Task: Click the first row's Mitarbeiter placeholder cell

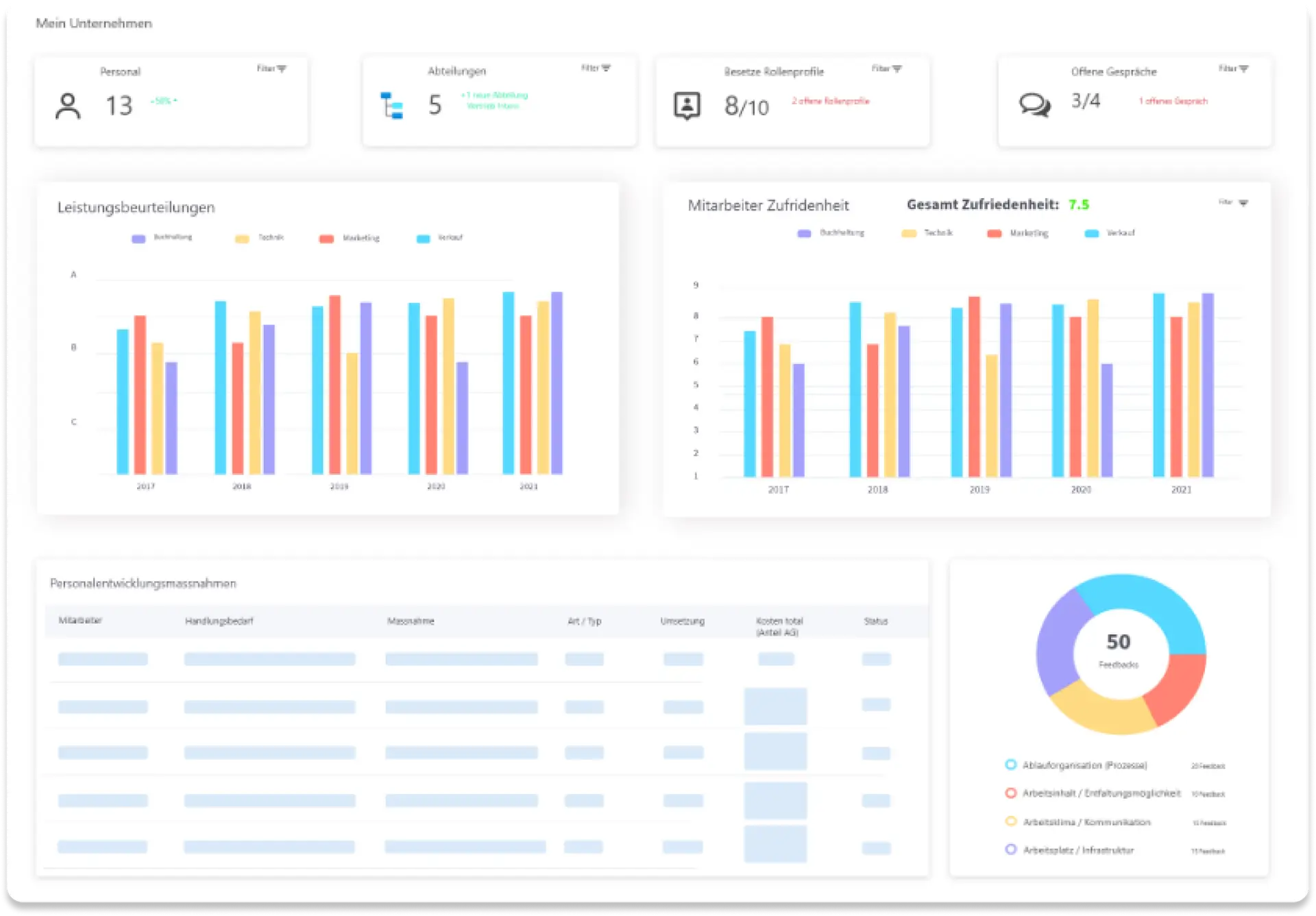Action: (x=103, y=659)
